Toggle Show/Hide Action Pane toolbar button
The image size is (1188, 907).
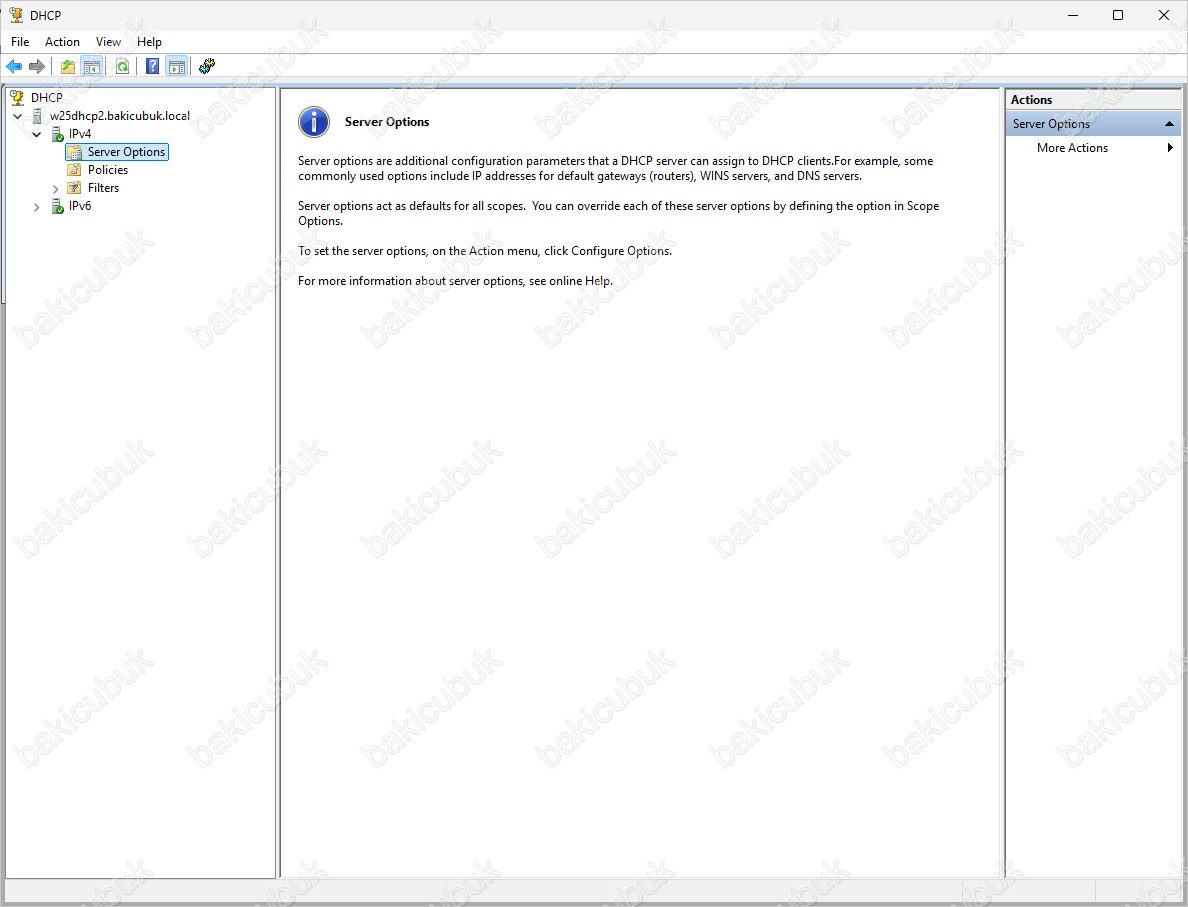pos(176,66)
